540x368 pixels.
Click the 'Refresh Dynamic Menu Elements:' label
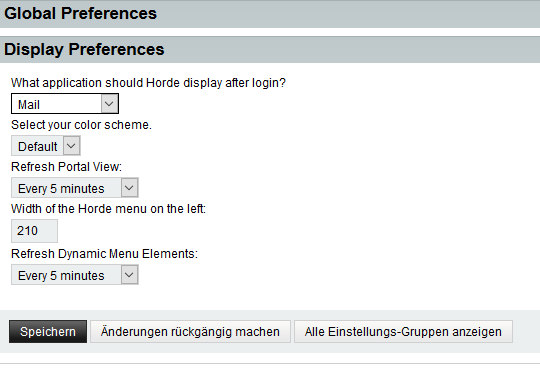pyautogui.click(x=104, y=254)
